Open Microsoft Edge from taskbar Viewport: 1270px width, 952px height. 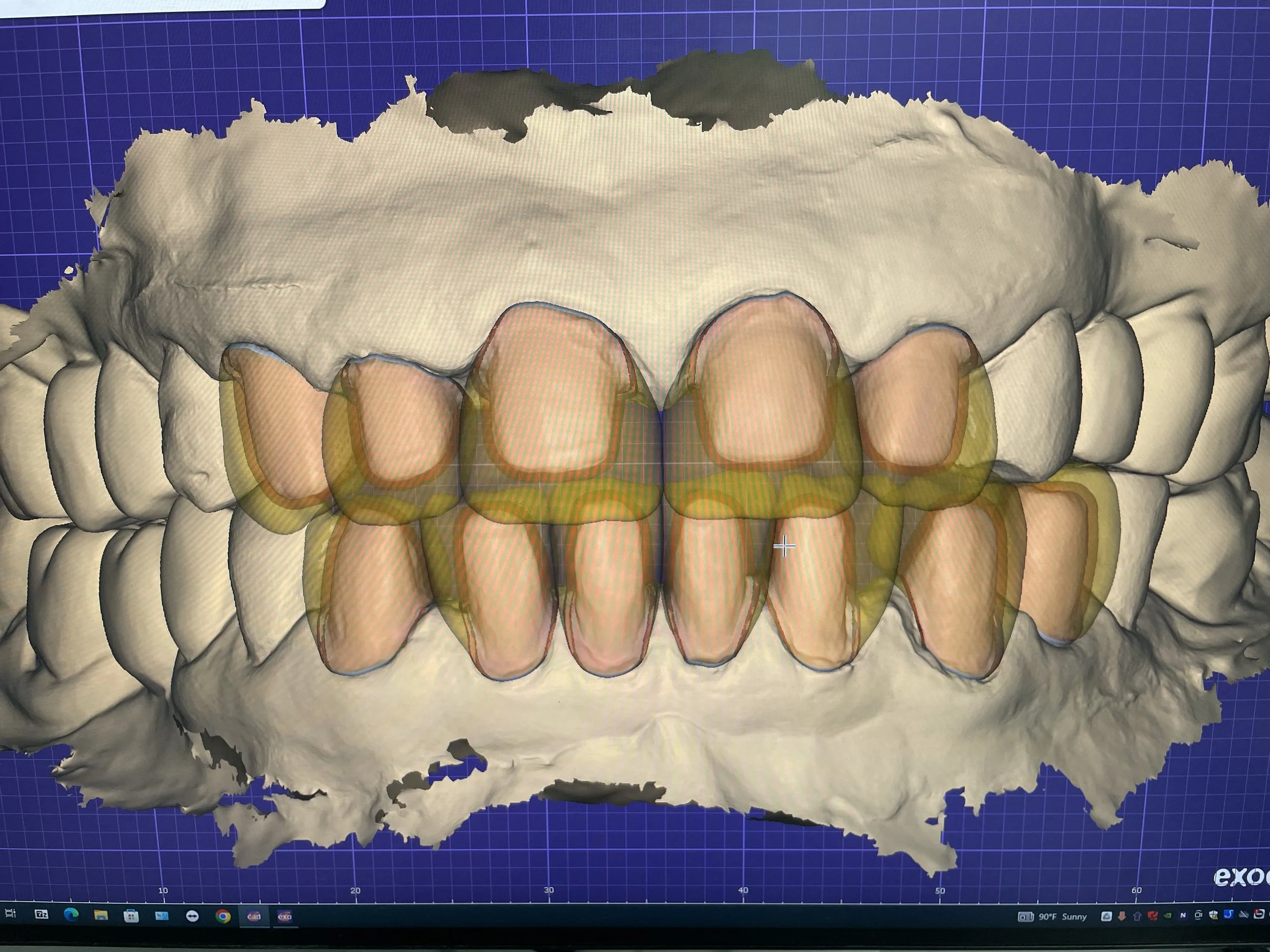coord(71,915)
